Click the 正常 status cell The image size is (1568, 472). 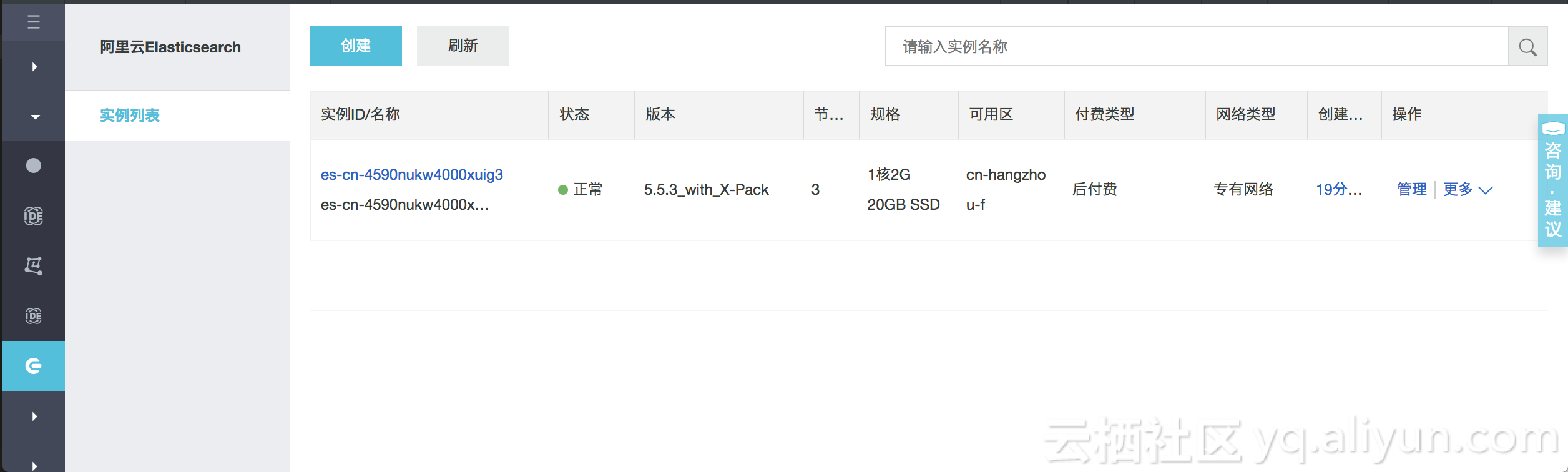point(581,189)
